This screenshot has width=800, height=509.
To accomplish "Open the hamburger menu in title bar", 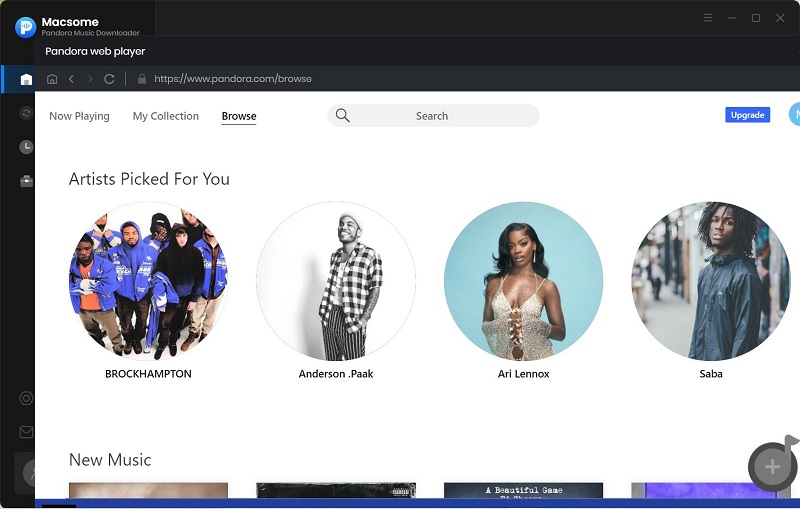I will tap(708, 18).
